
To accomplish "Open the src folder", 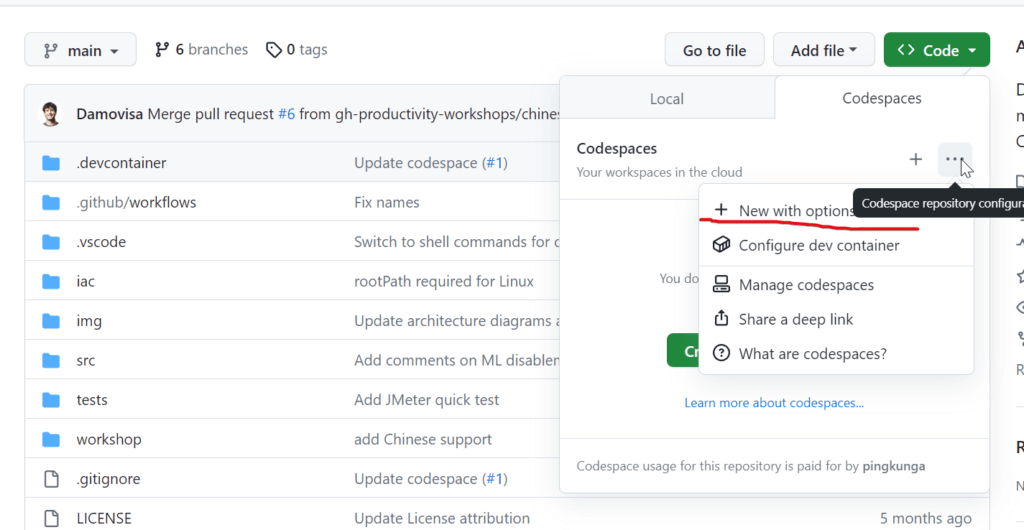I will 86,360.
